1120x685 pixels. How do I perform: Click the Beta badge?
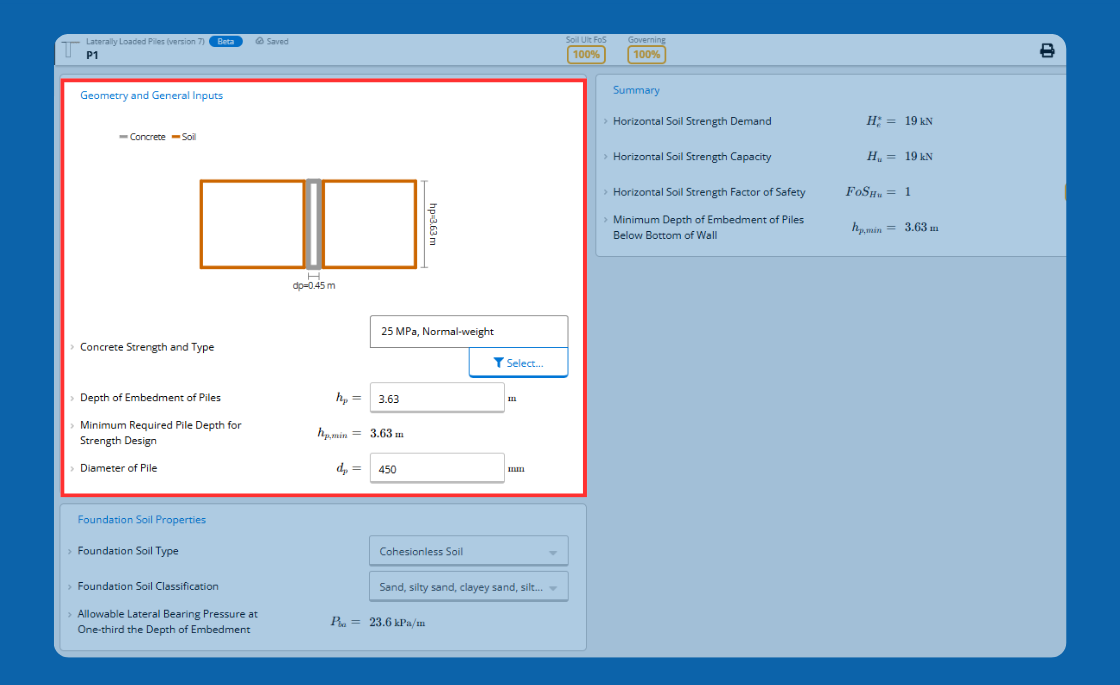[226, 41]
